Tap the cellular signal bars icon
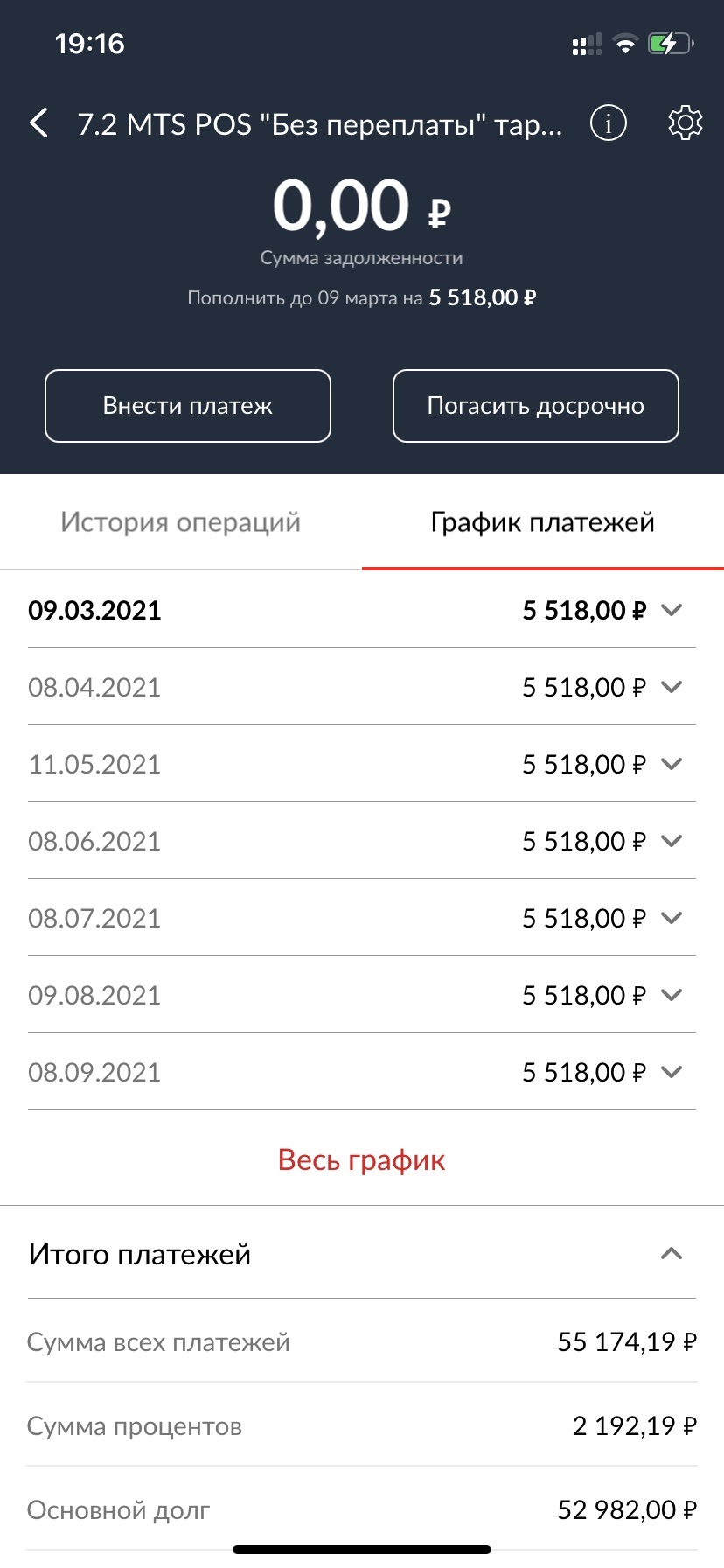 click(586, 45)
